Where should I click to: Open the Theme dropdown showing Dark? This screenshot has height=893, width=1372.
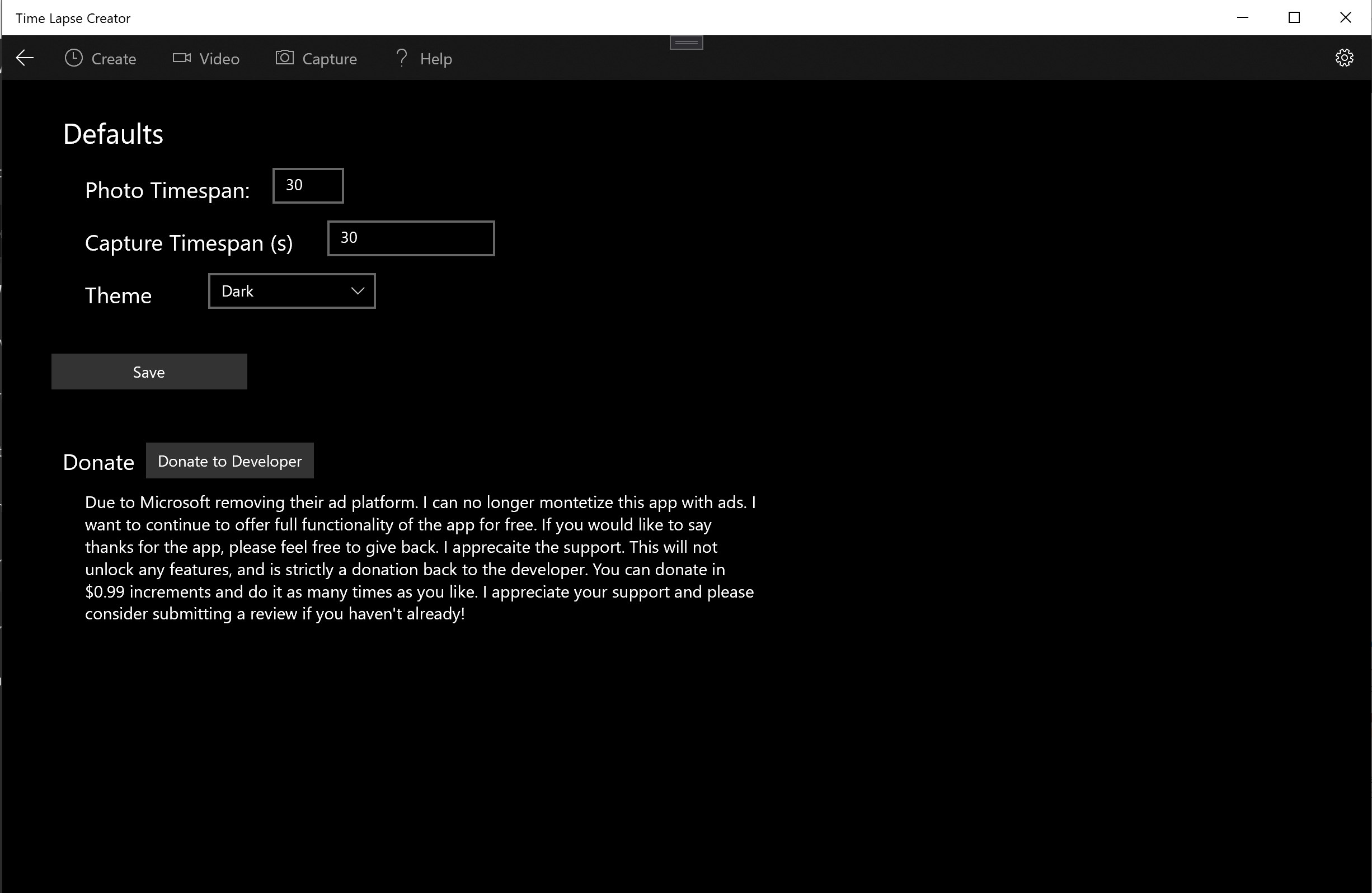pyautogui.click(x=283, y=291)
